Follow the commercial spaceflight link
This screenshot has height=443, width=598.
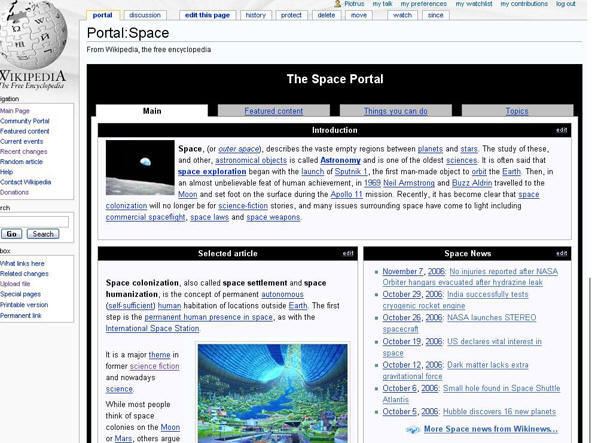tap(145, 217)
